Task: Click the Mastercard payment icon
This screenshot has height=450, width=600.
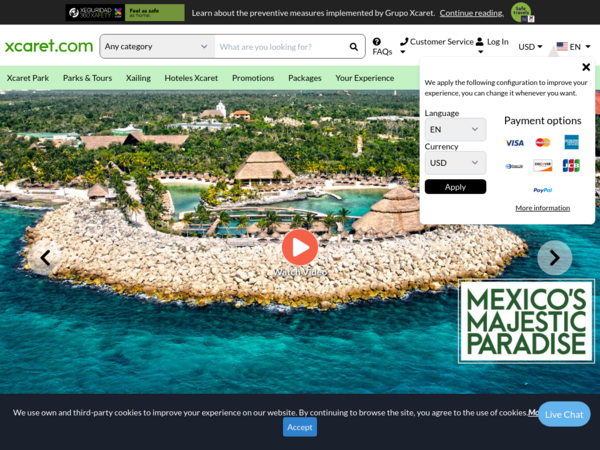Action: [543, 142]
